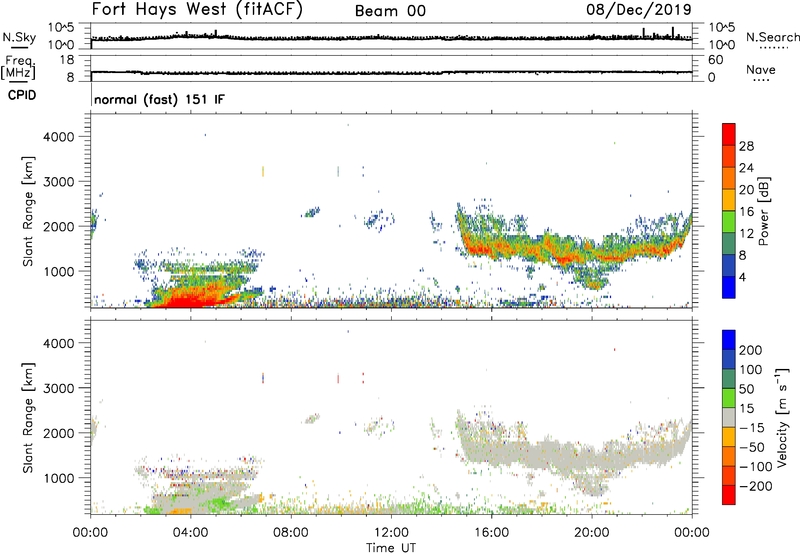This screenshot has width=800, height=554.
Task: Click the "normal (fast) 151 IF" text
Action: click(159, 99)
